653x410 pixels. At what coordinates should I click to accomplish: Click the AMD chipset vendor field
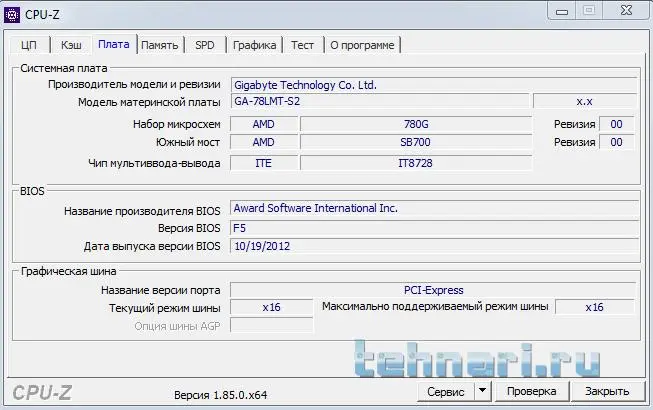pyautogui.click(x=264, y=124)
